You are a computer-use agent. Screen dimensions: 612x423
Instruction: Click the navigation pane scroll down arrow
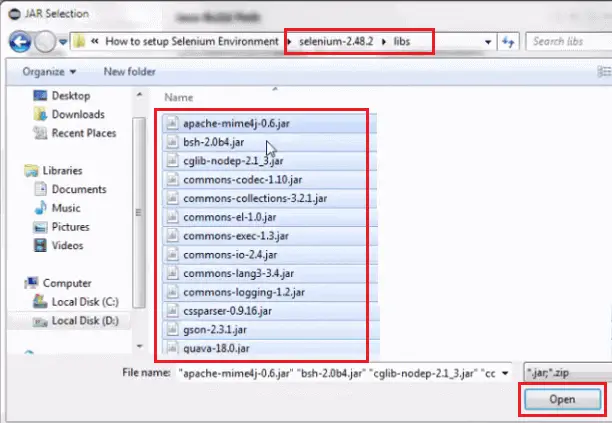click(x=139, y=346)
